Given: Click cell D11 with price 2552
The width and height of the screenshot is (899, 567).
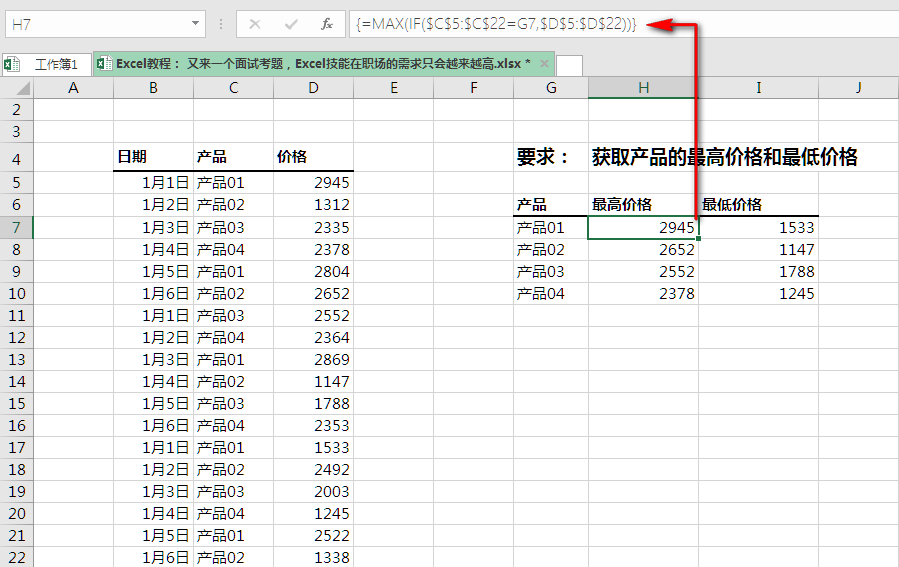Looking at the screenshot, I should [314, 315].
